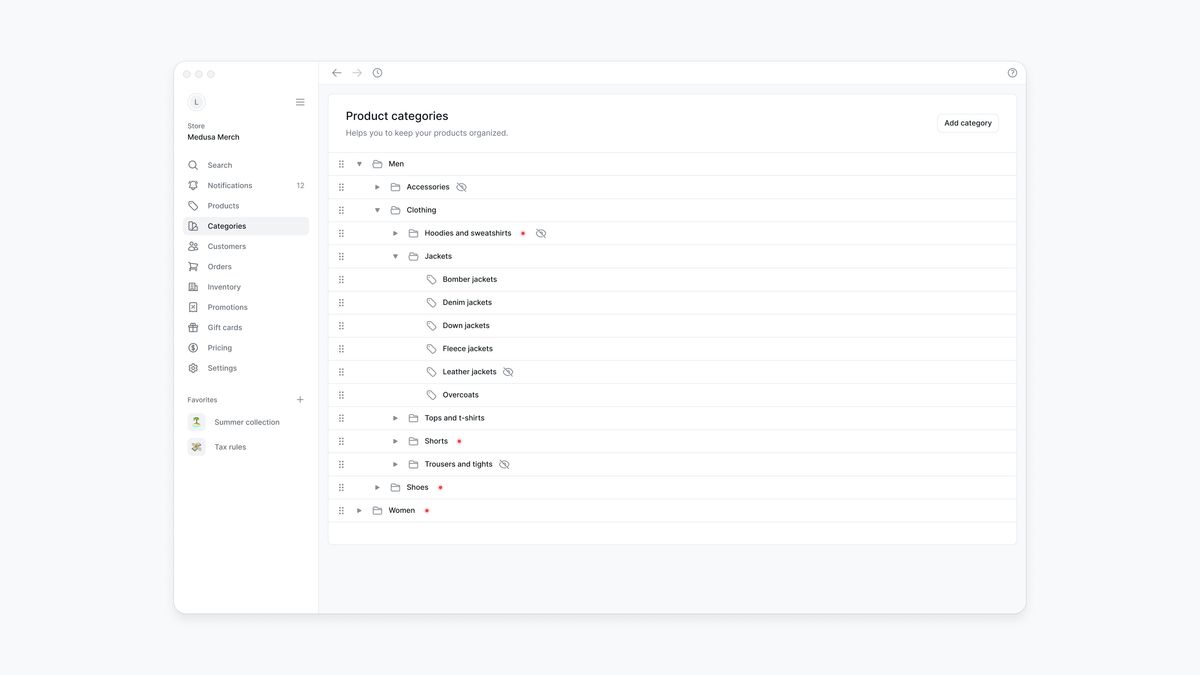Click the Add category button
This screenshot has height=675, width=1200.
point(968,123)
